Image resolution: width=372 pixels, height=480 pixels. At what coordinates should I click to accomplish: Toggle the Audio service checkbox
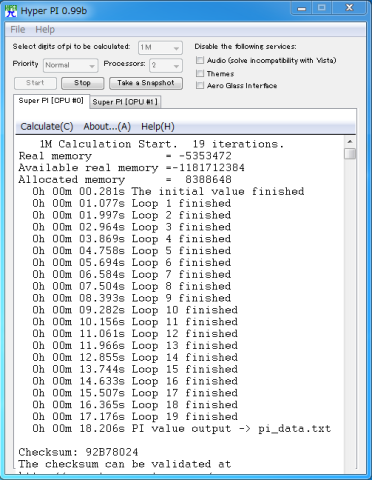[x=200, y=60]
